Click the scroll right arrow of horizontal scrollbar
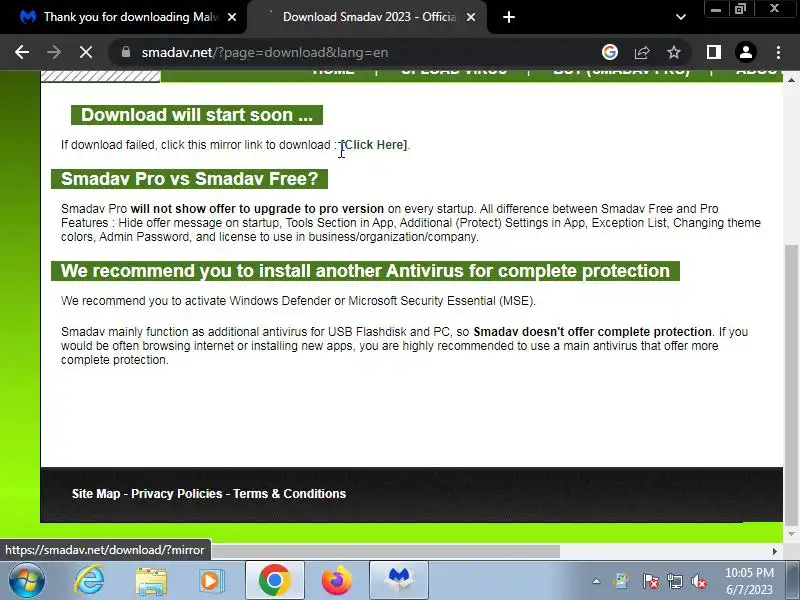 pyautogui.click(x=774, y=551)
